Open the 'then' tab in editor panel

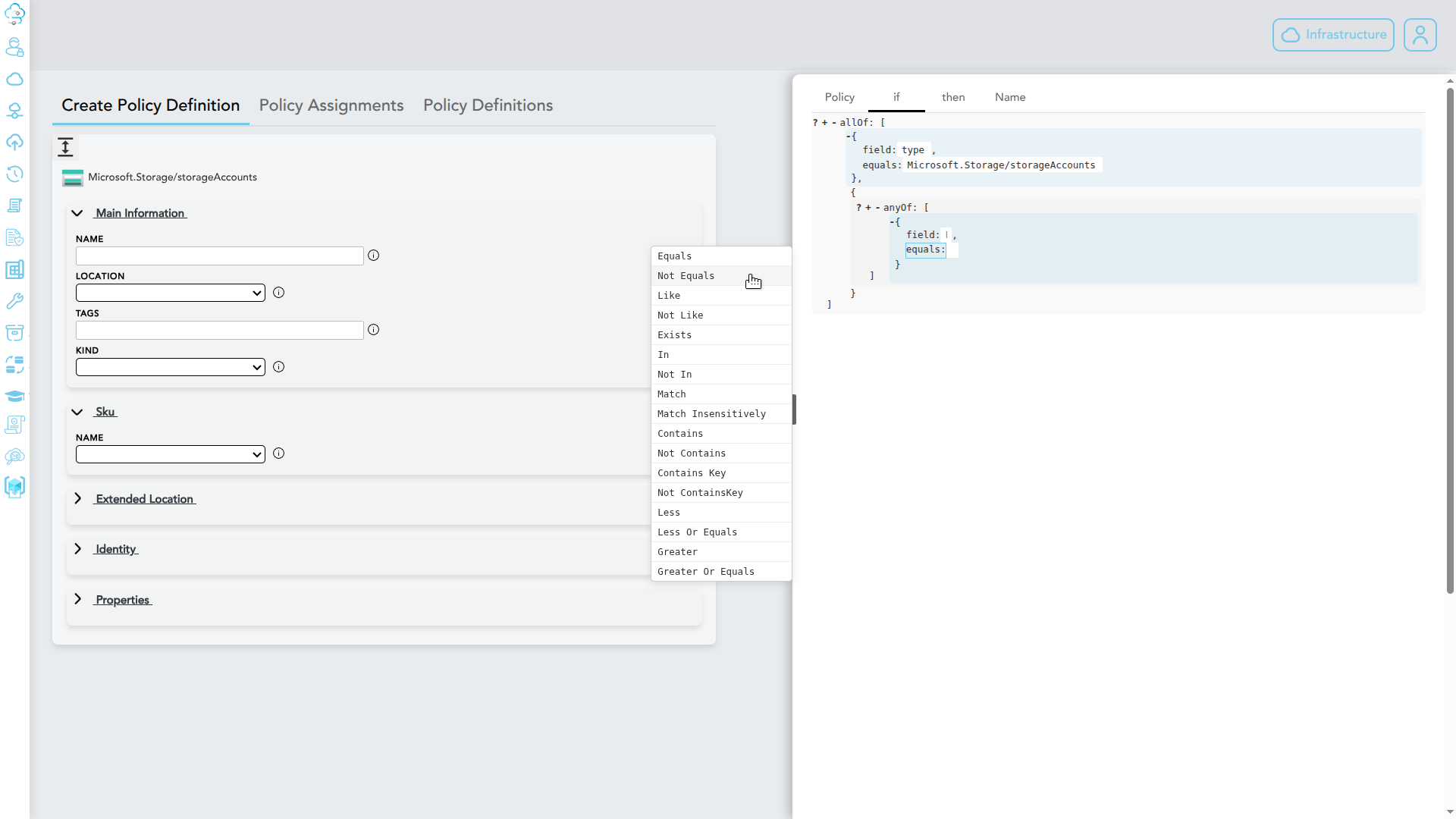point(953,97)
